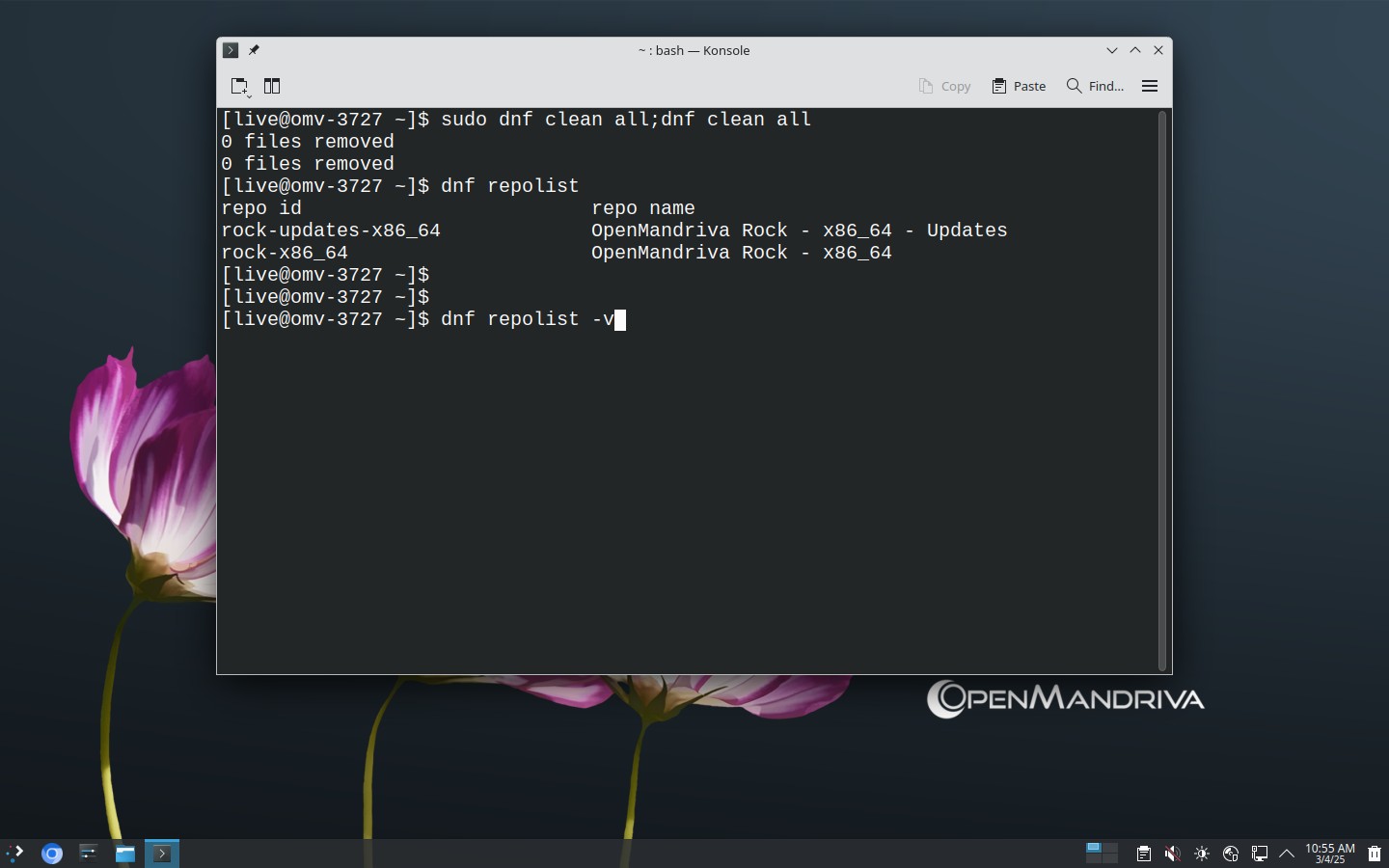Toggle the pin window on all desktops
This screenshot has height=868, width=1389.
(254, 50)
